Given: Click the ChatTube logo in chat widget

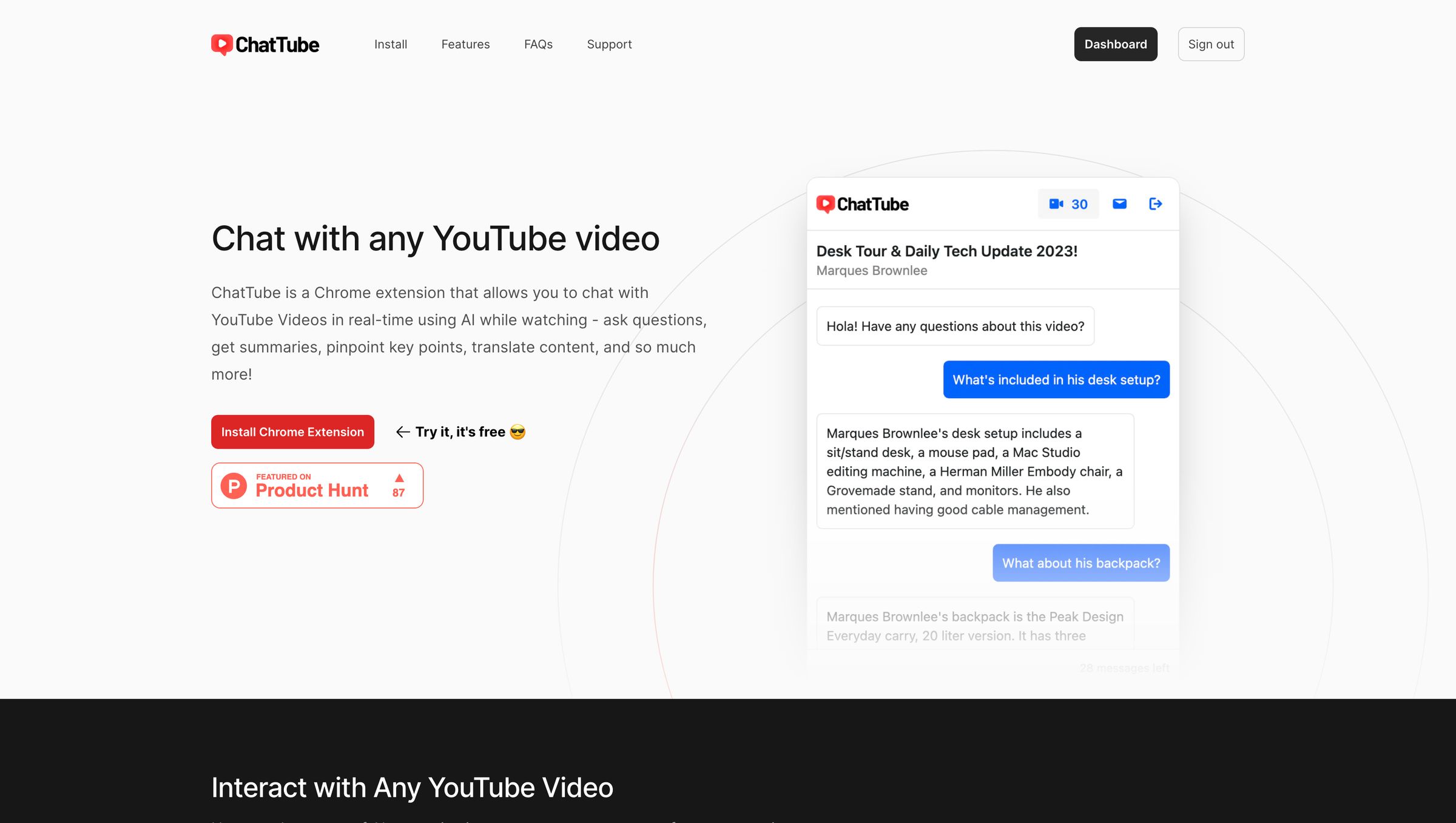Looking at the screenshot, I should pyautogui.click(x=862, y=204).
